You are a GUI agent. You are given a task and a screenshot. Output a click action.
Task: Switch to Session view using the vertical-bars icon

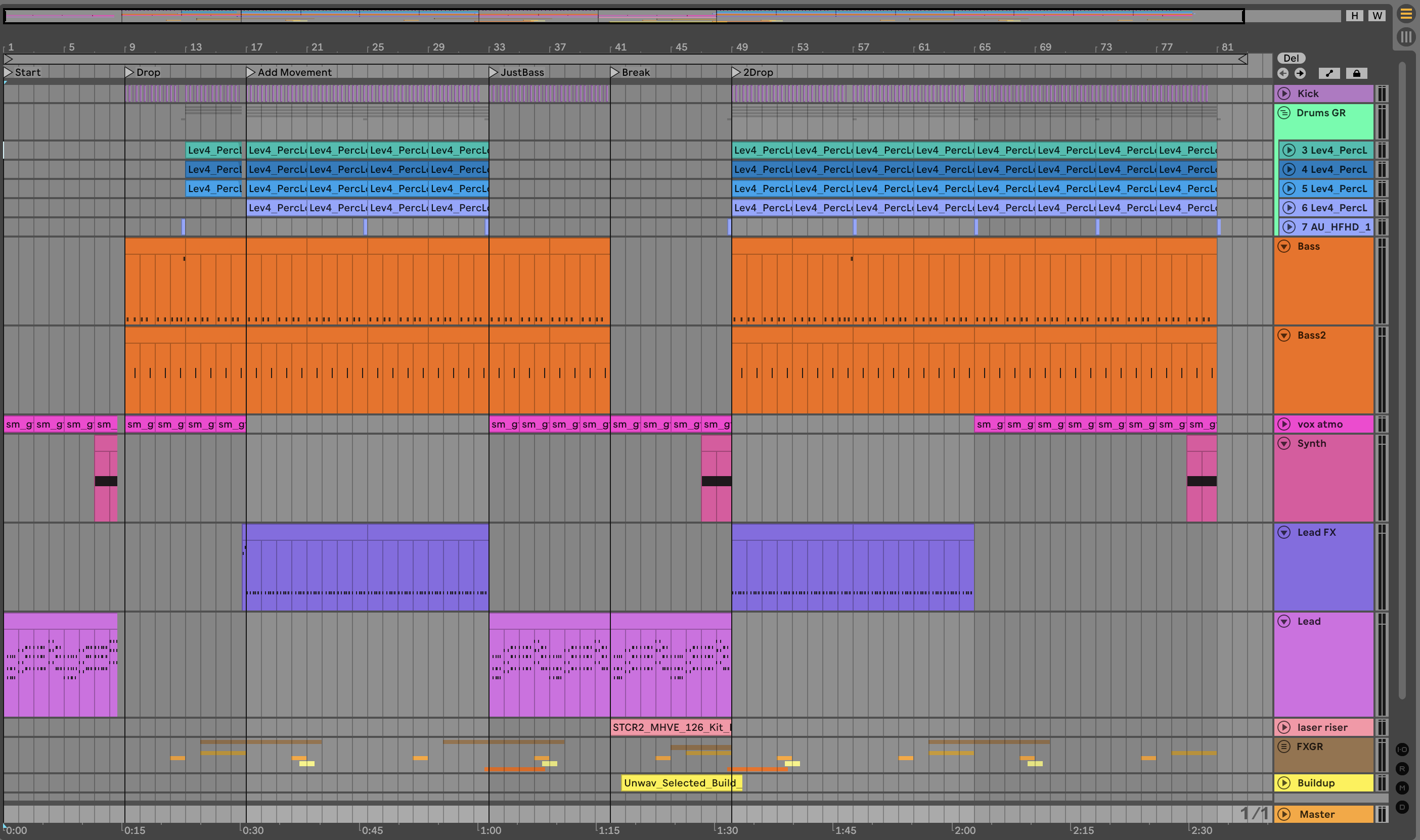click(1406, 37)
